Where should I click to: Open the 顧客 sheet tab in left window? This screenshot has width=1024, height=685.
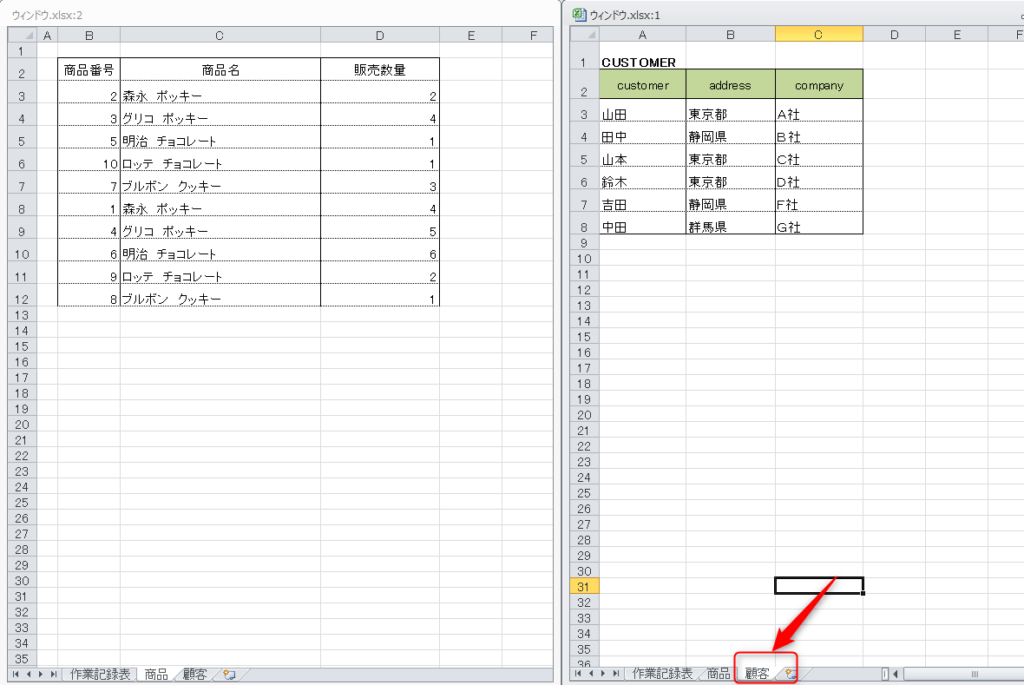pyautogui.click(x=194, y=675)
